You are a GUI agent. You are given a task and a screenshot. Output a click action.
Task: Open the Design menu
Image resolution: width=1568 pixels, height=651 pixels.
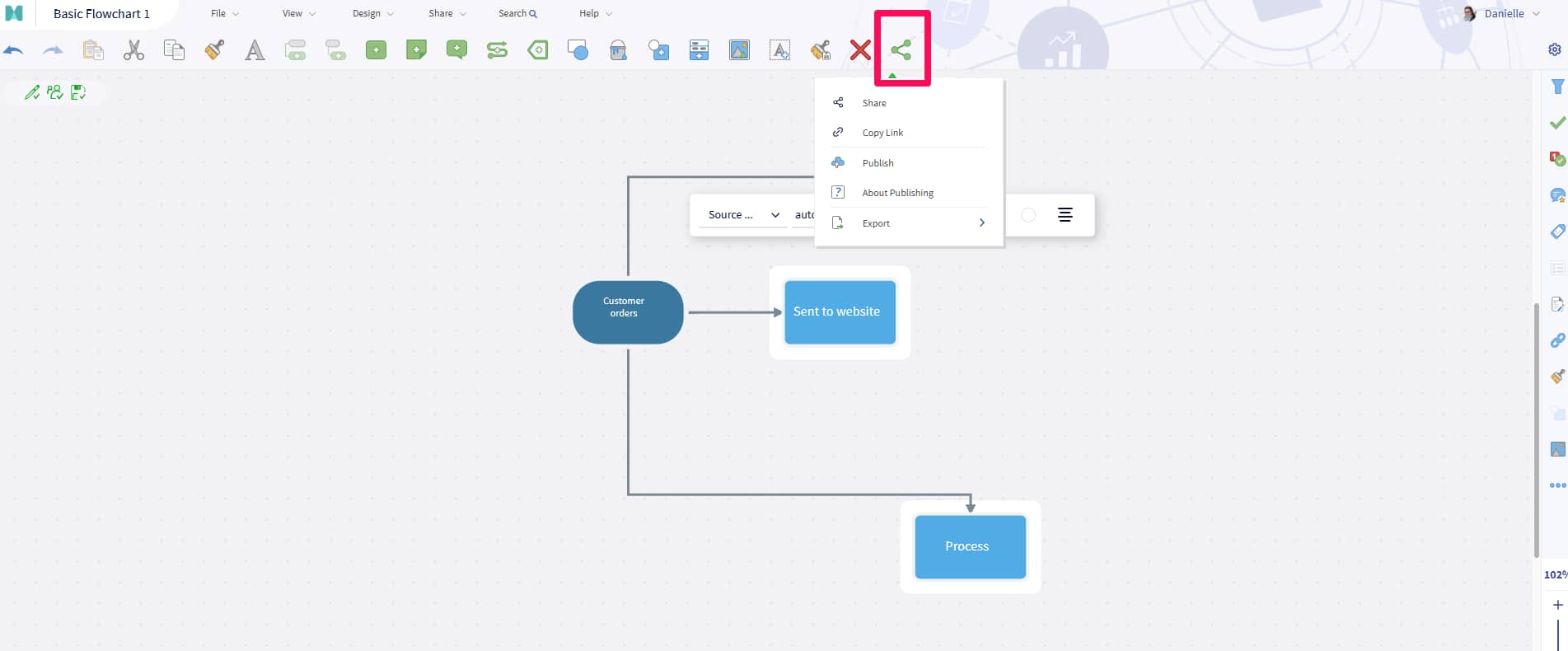(x=372, y=14)
